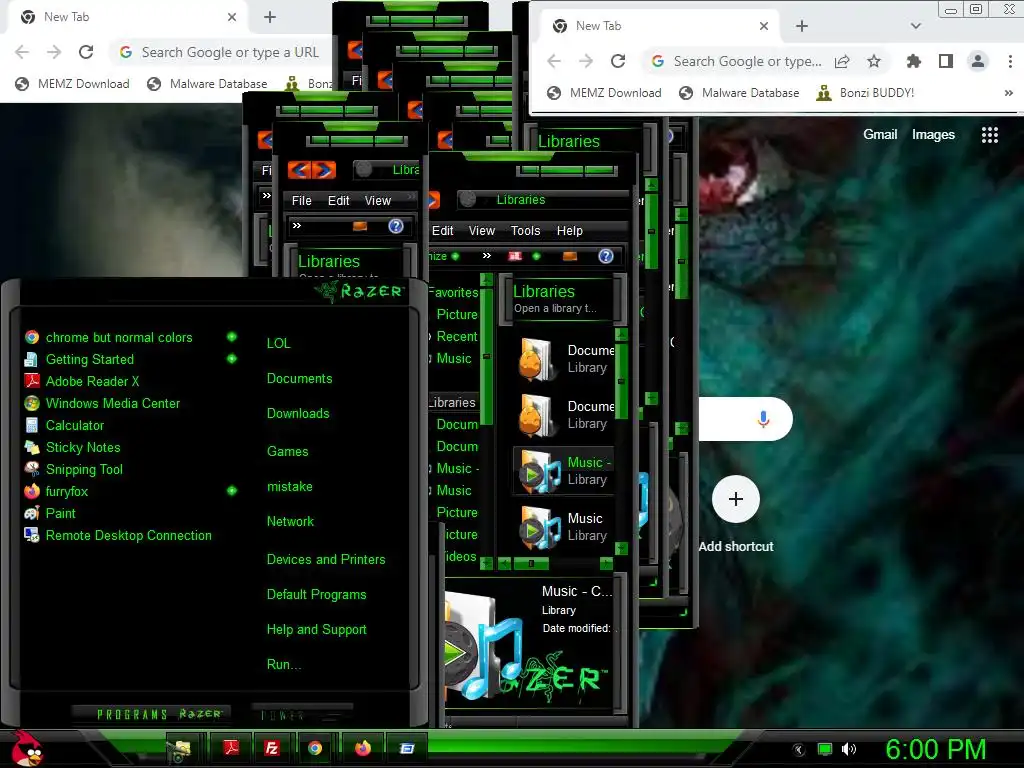
Task: Click Add shortcut plus button
Action: (x=735, y=499)
